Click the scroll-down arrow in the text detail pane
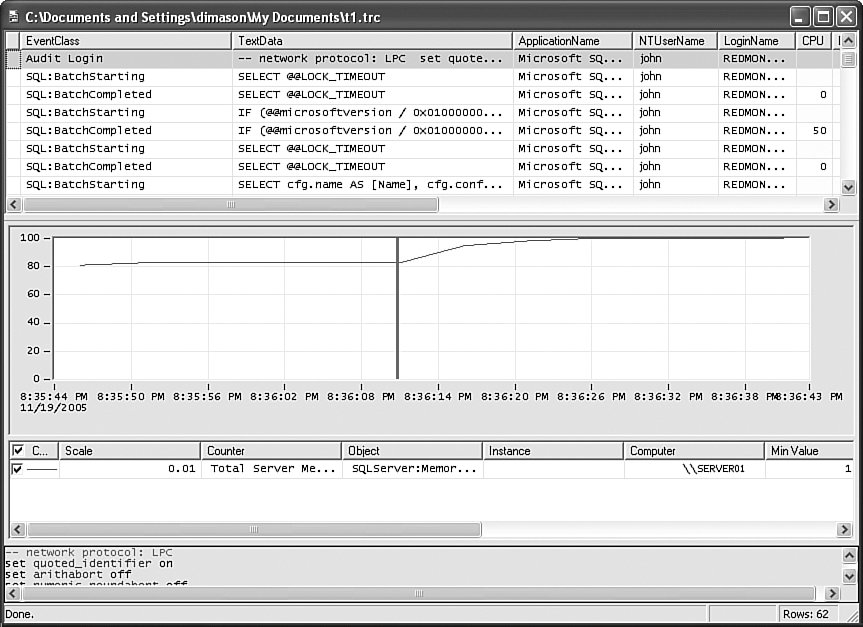The width and height of the screenshot is (863, 627). [849, 576]
